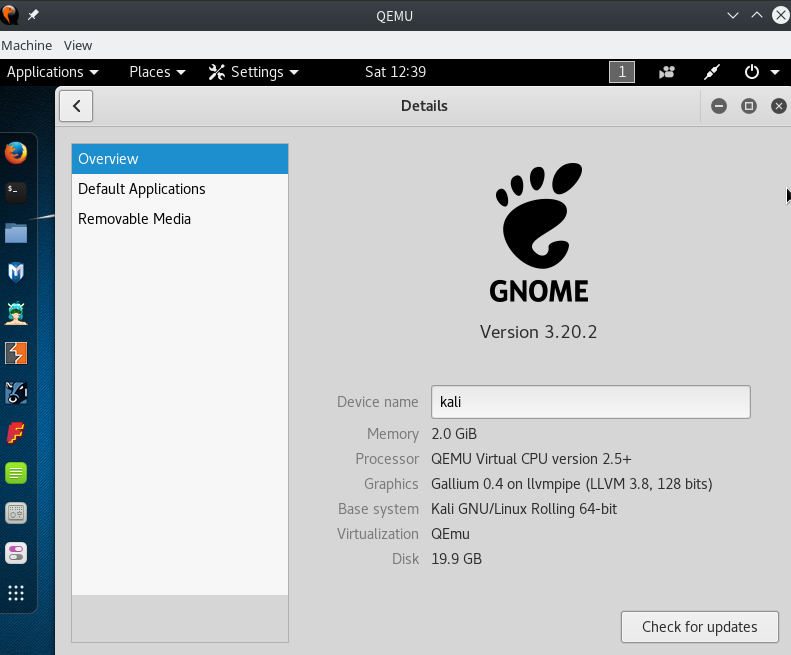Open the Terminal from the dock
Screen dimensions: 791x655
click(x=16, y=191)
